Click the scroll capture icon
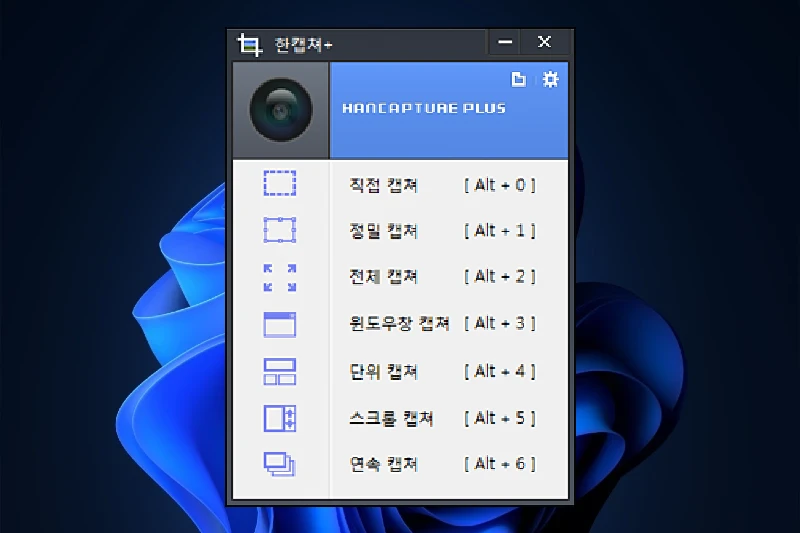Image resolution: width=800 pixels, height=533 pixels. [280, 418]
